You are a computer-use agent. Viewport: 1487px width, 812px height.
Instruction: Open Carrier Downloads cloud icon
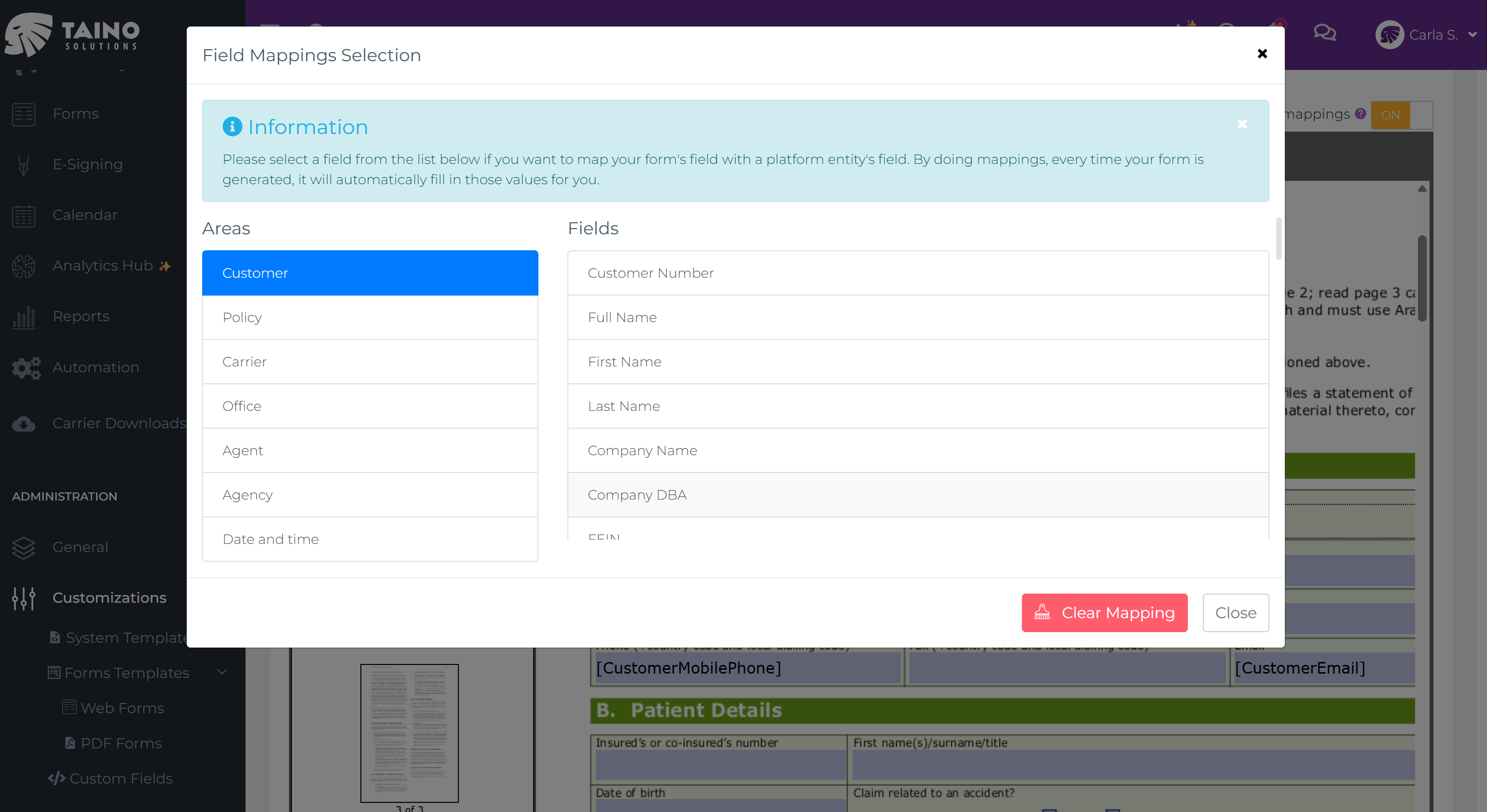coord(23,424)
